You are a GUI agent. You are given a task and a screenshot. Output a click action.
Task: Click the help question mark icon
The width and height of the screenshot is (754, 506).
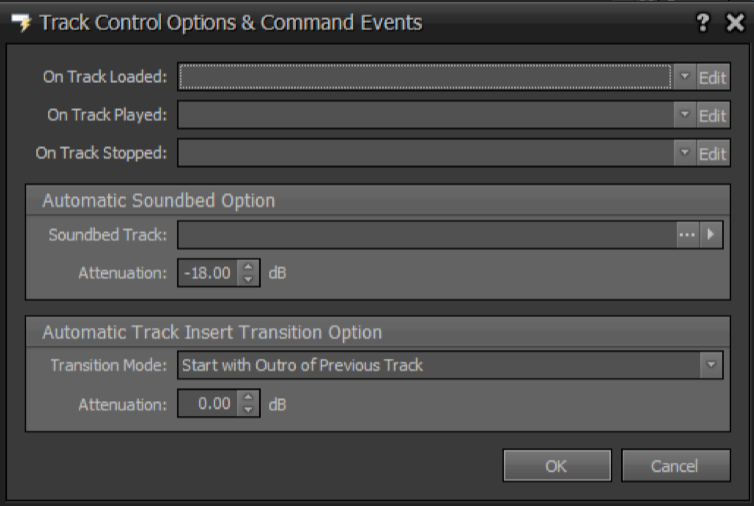[x=705, y=23]
